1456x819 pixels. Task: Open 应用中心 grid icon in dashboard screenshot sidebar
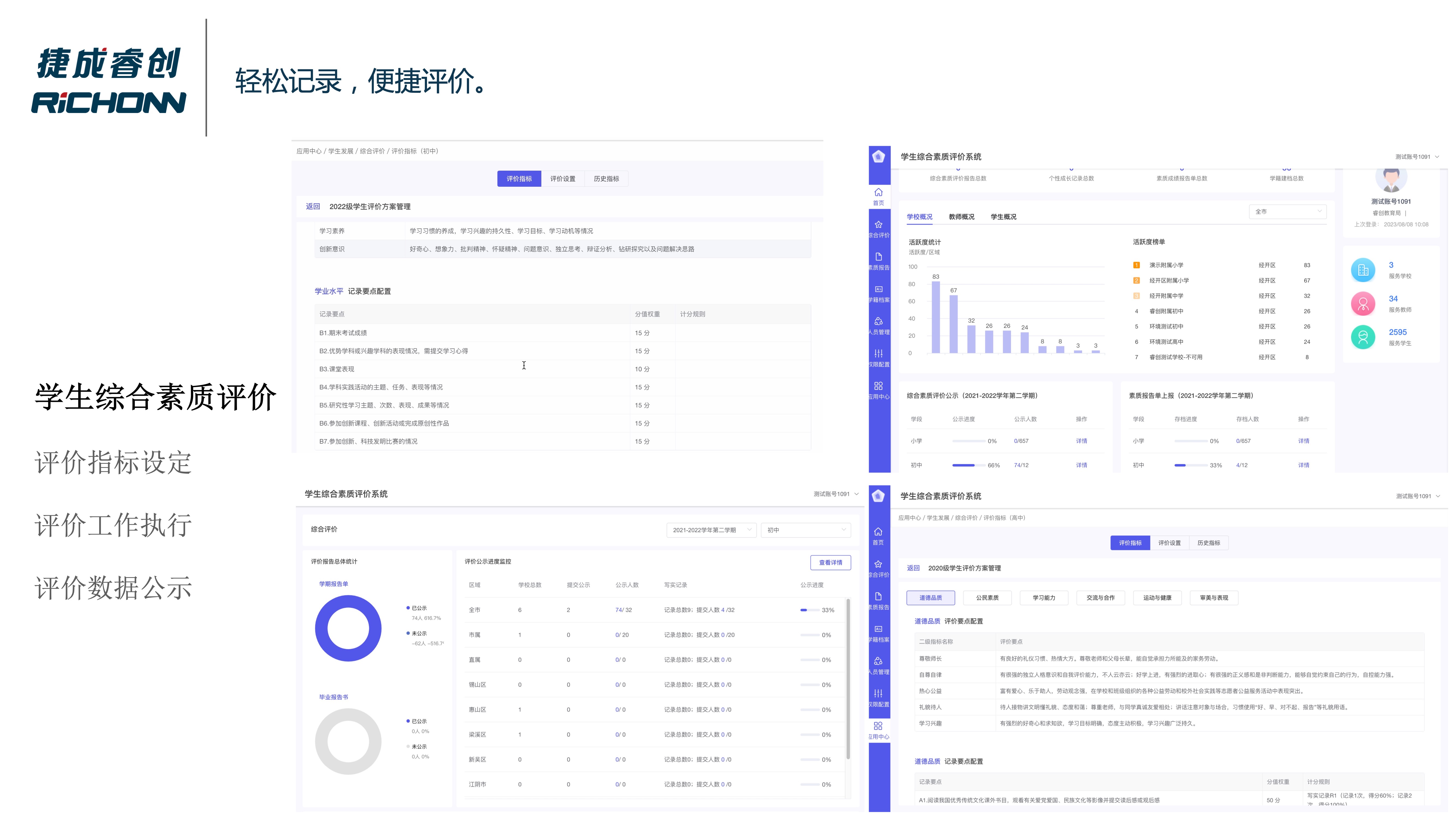point(878,386)
